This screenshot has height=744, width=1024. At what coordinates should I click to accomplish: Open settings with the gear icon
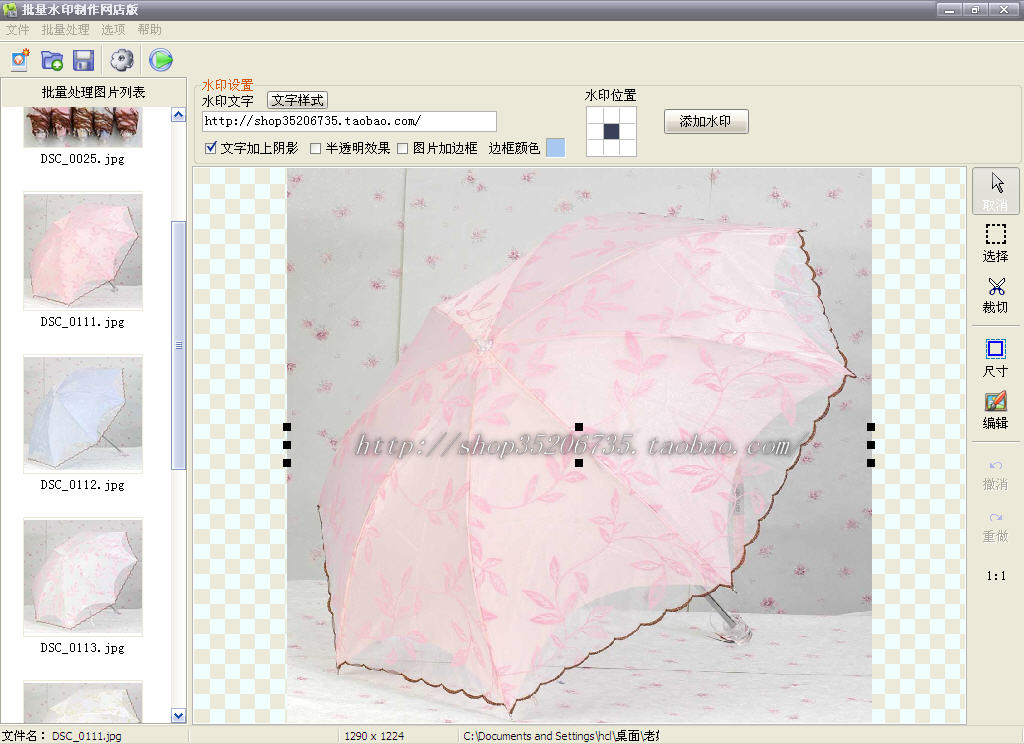point(122,60)
